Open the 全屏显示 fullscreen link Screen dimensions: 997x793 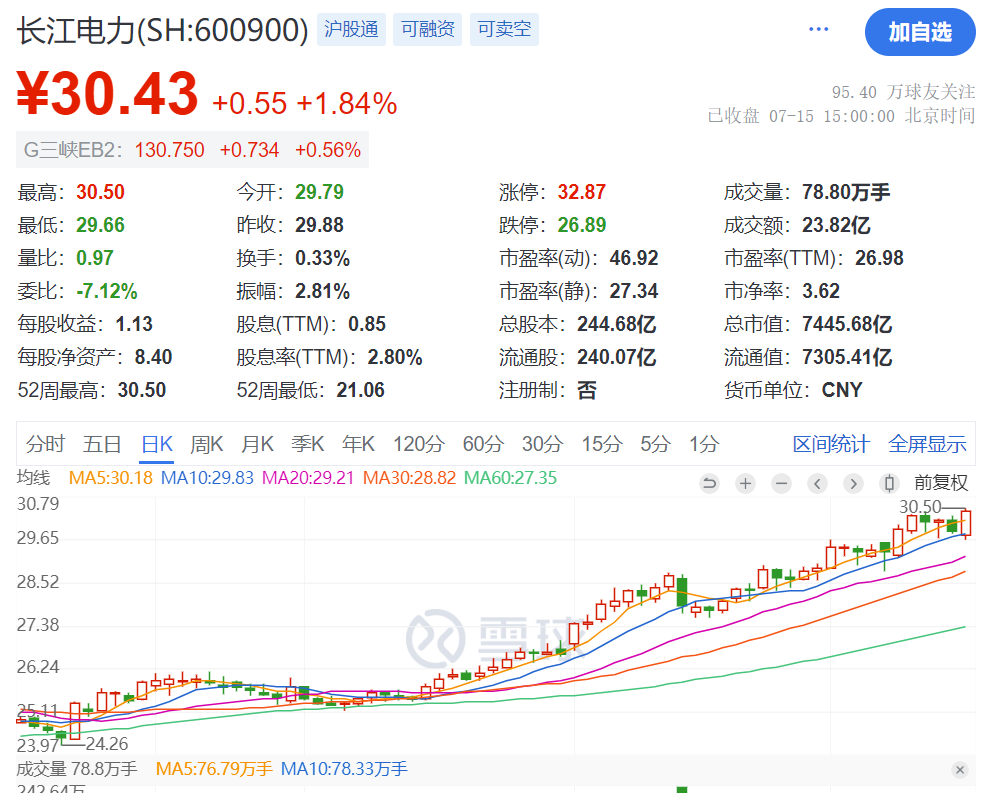[927, 444]
